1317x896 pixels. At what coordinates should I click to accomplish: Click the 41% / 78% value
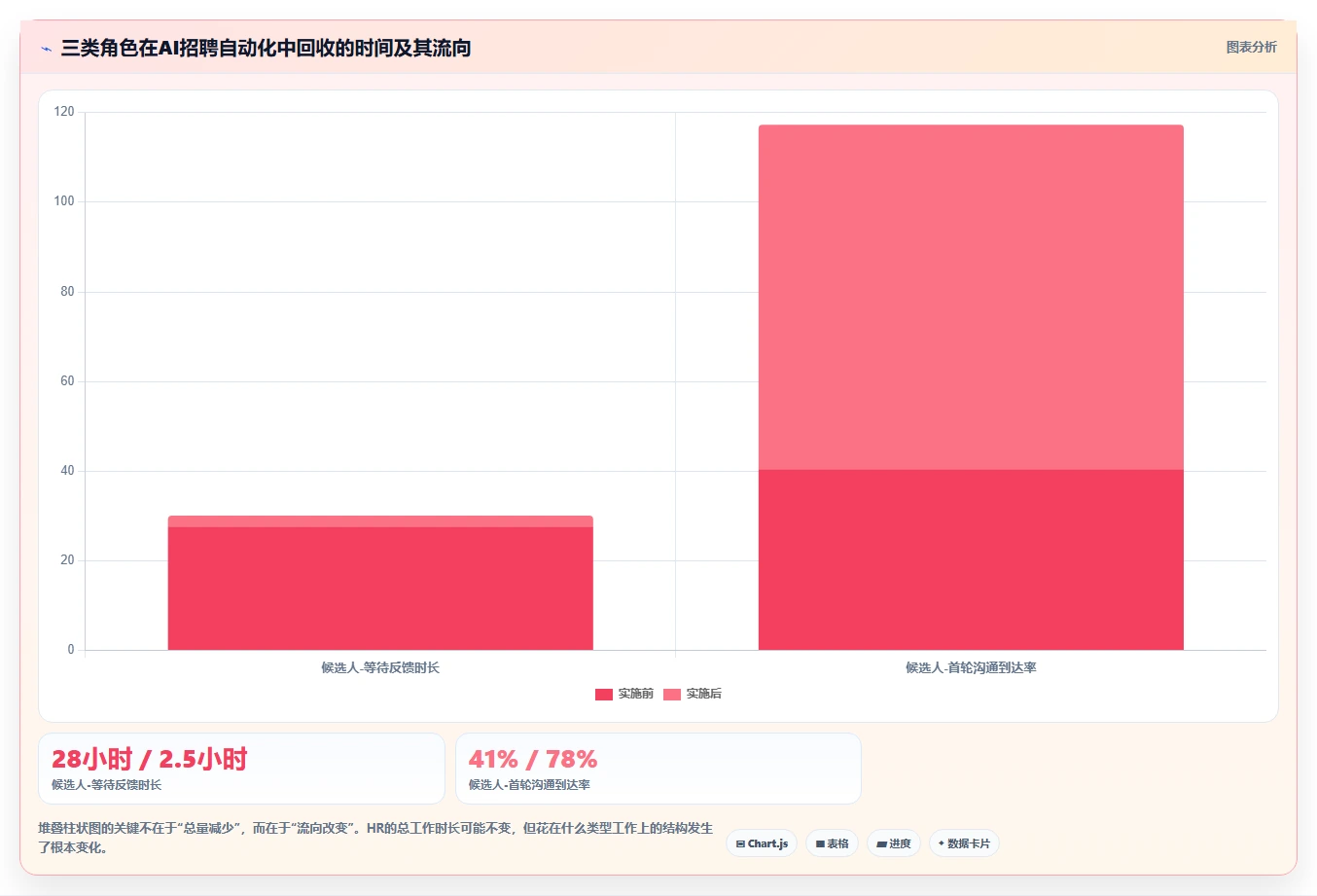point(533,759)
